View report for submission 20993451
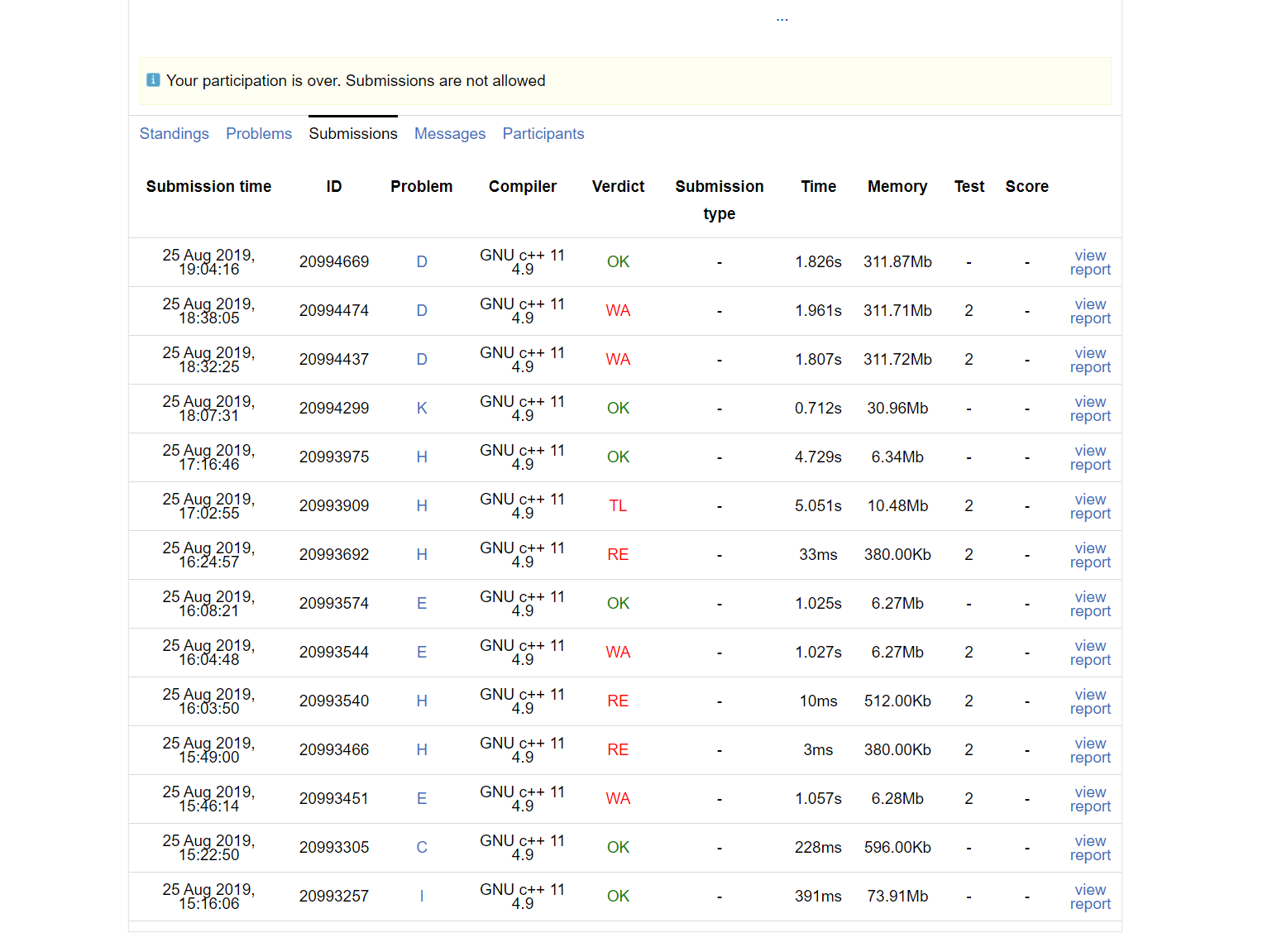 pos(1089,800)
